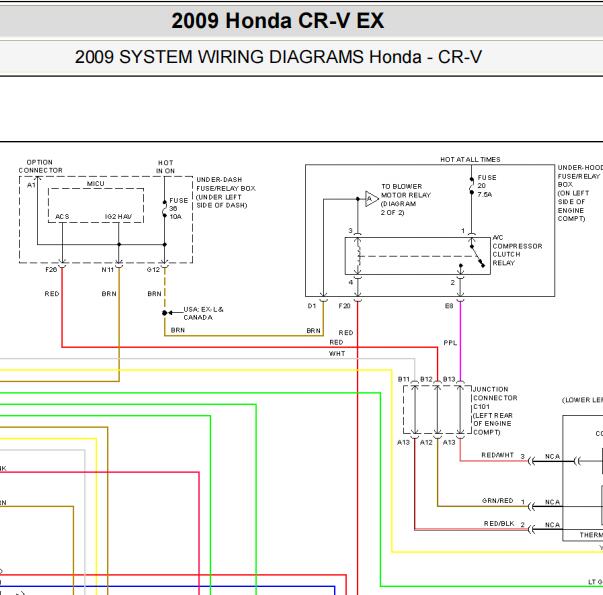Screen dimensions: 603x595
Task: Select the 'PPL' wire color label
Action: point(450,342)
